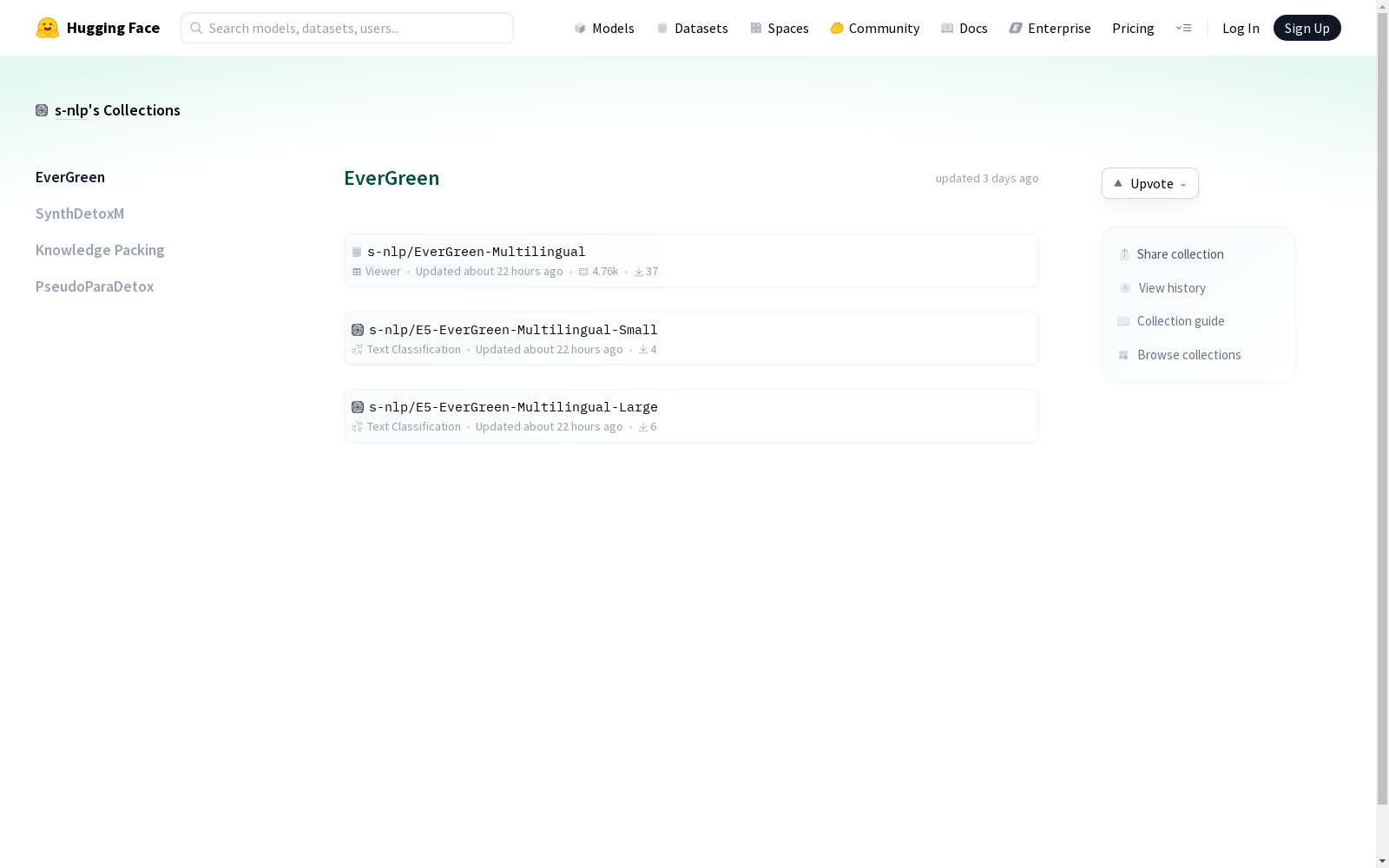Select the EverGreen collection in sidebar
Viewport: 1389px width, 868px height.
(x=70, y=177)
